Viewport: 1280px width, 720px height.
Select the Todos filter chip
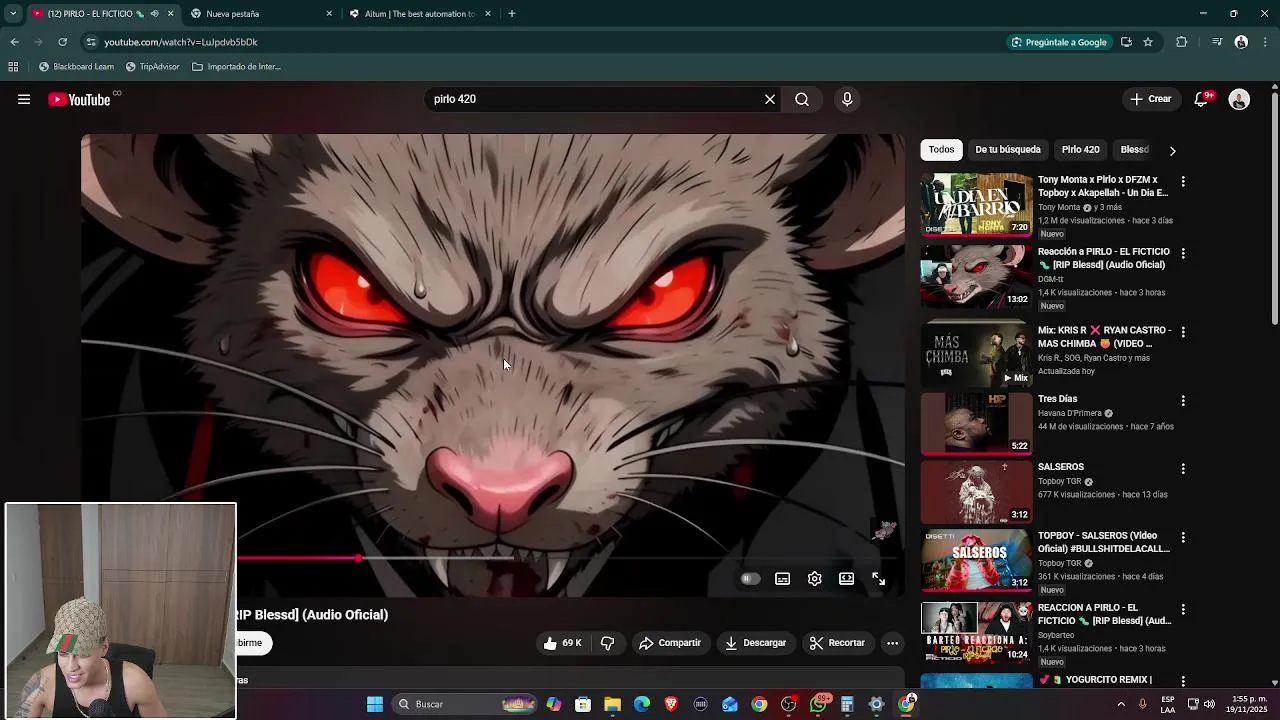click(941, 150)
